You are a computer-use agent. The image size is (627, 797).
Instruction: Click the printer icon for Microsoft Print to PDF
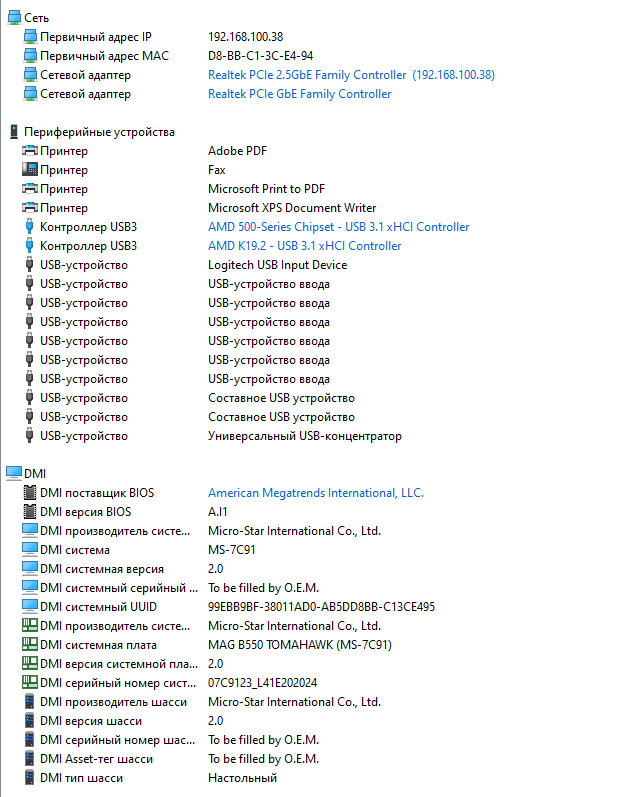click(x=30, y=189)
